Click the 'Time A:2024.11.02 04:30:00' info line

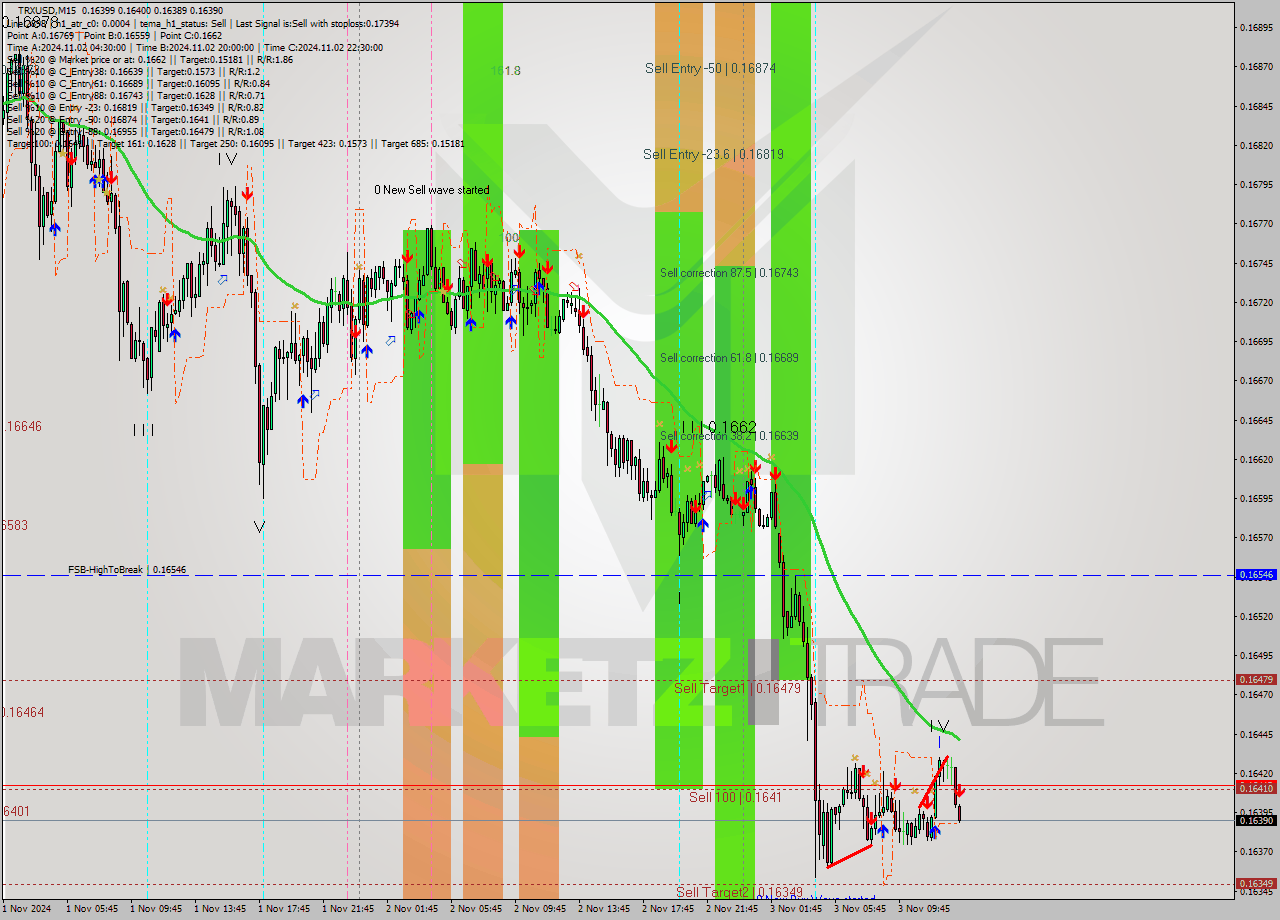pos(66,47)
